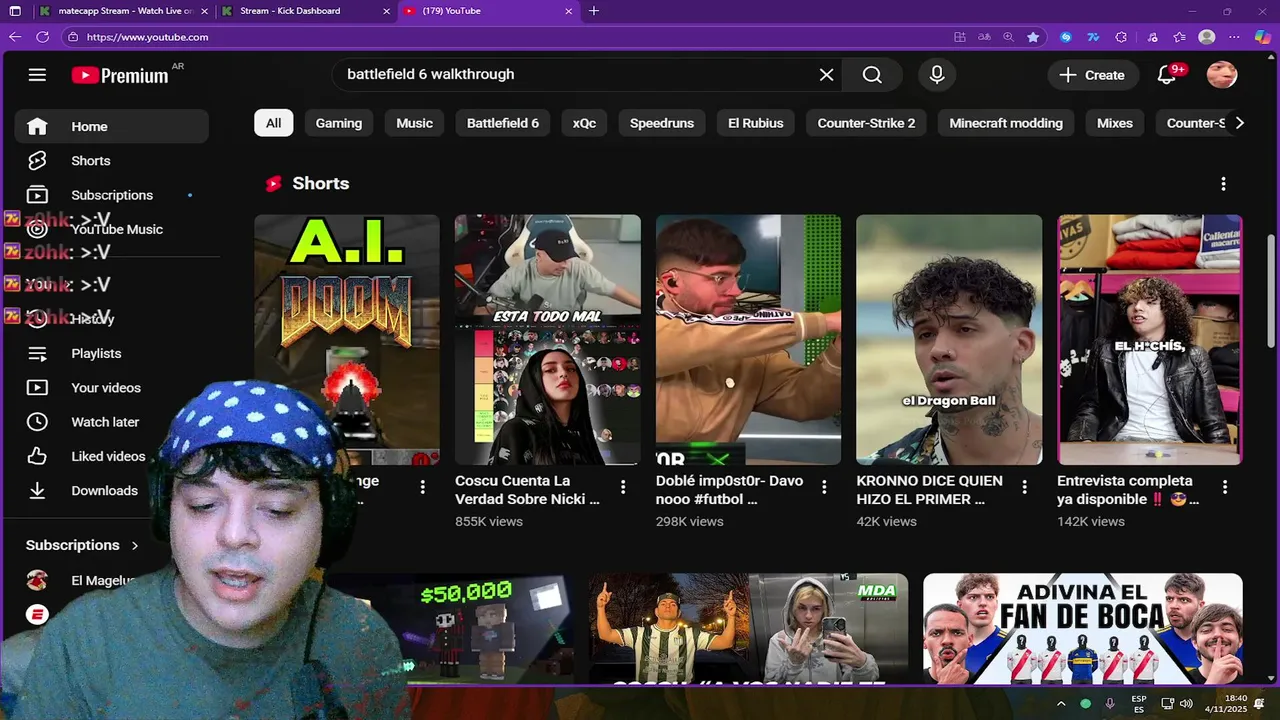Show more chips with the right arrow
This screenshot has width=1280, height=720.
[1239, 123]
